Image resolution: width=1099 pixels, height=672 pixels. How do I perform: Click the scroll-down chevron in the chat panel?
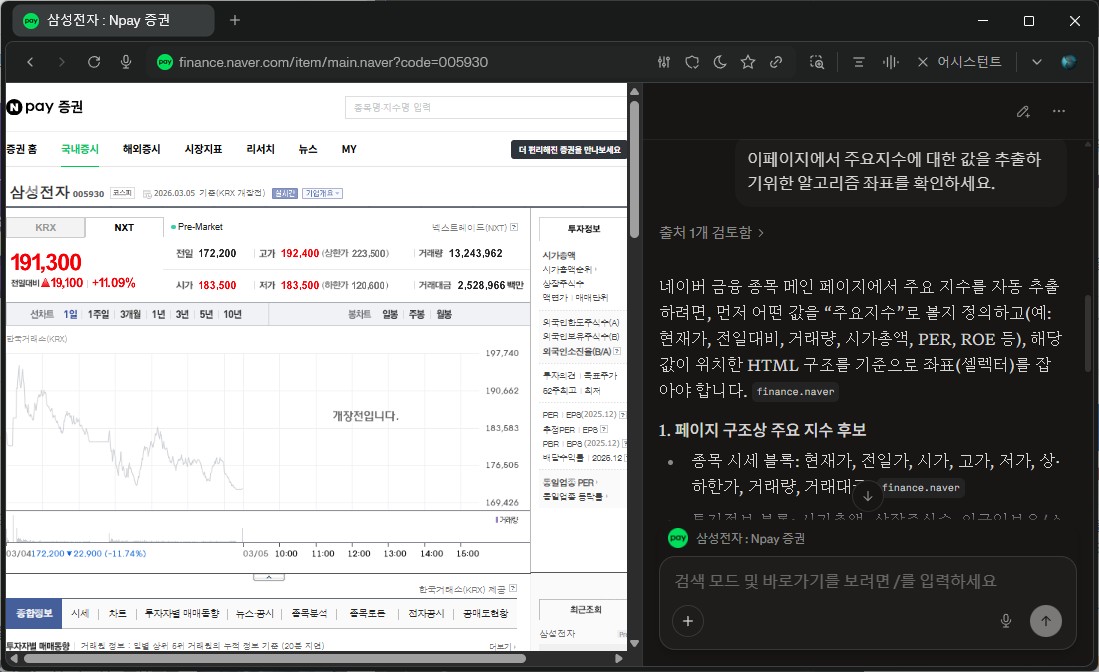tap(867, 494)
